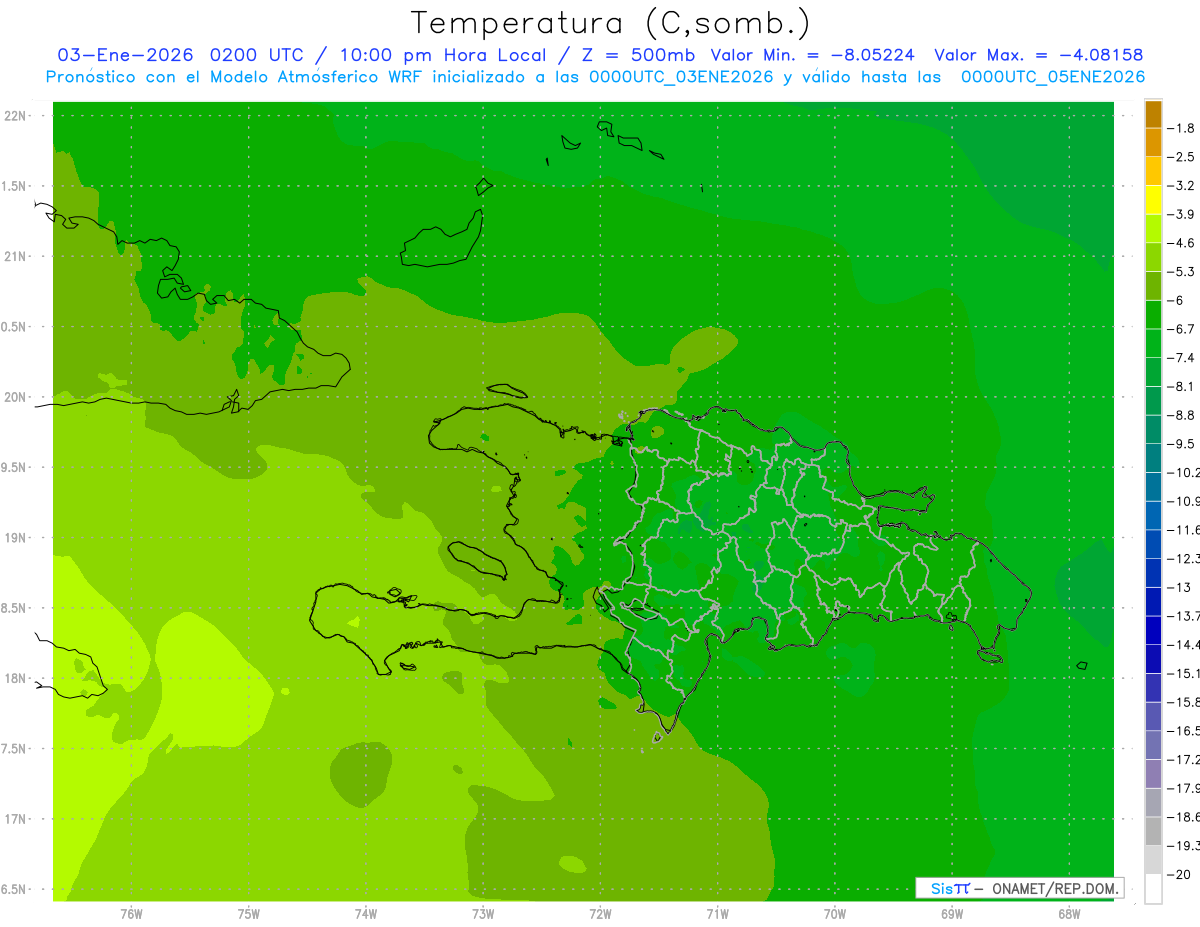The height and width of the screenshot is (927, 1200).
Task: Click the '76W' longitude axis label
Action: (x=131, y=914)
